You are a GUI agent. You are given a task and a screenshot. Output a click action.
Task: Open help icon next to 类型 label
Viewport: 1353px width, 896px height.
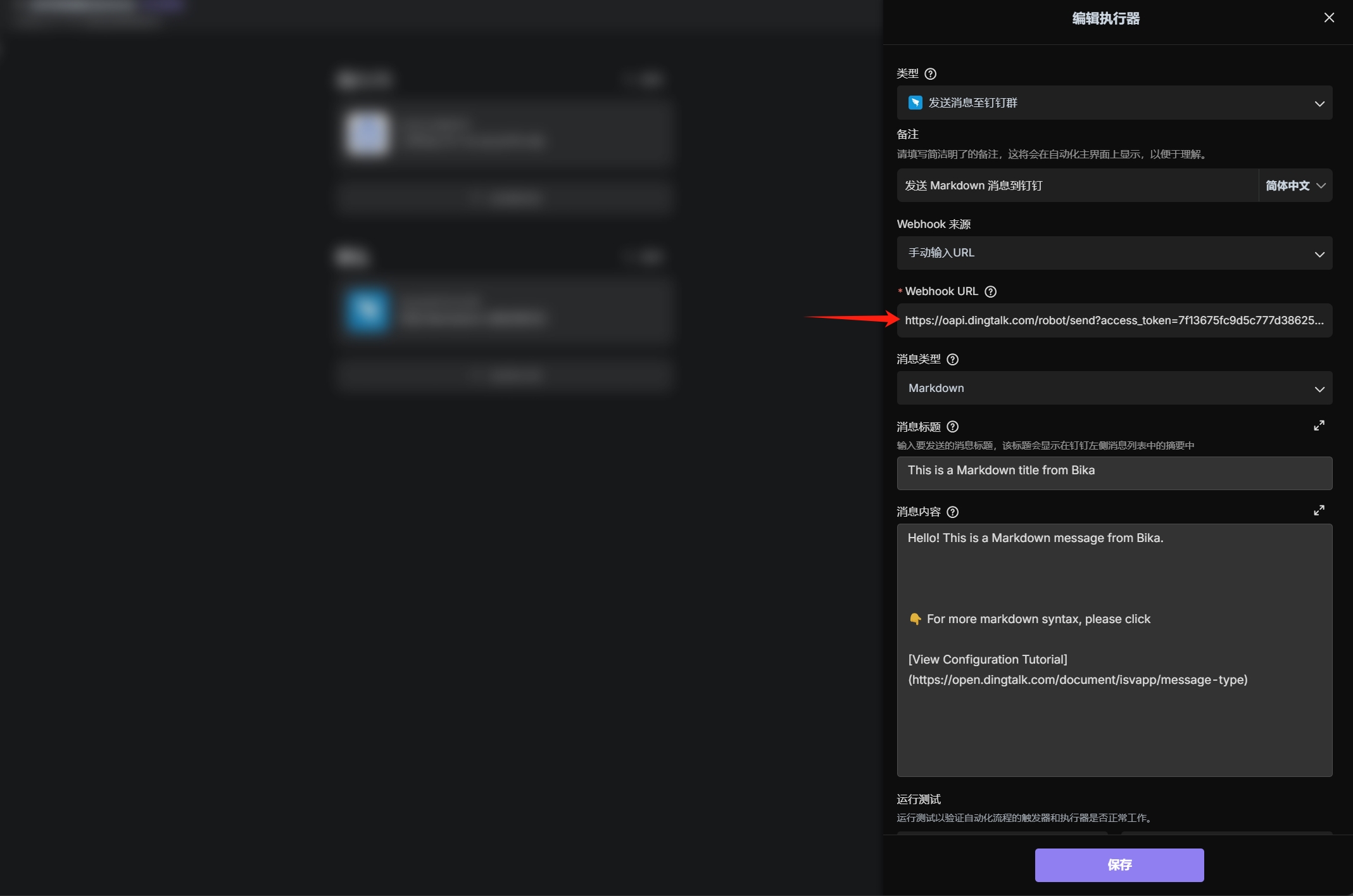(x=930, y=73)
